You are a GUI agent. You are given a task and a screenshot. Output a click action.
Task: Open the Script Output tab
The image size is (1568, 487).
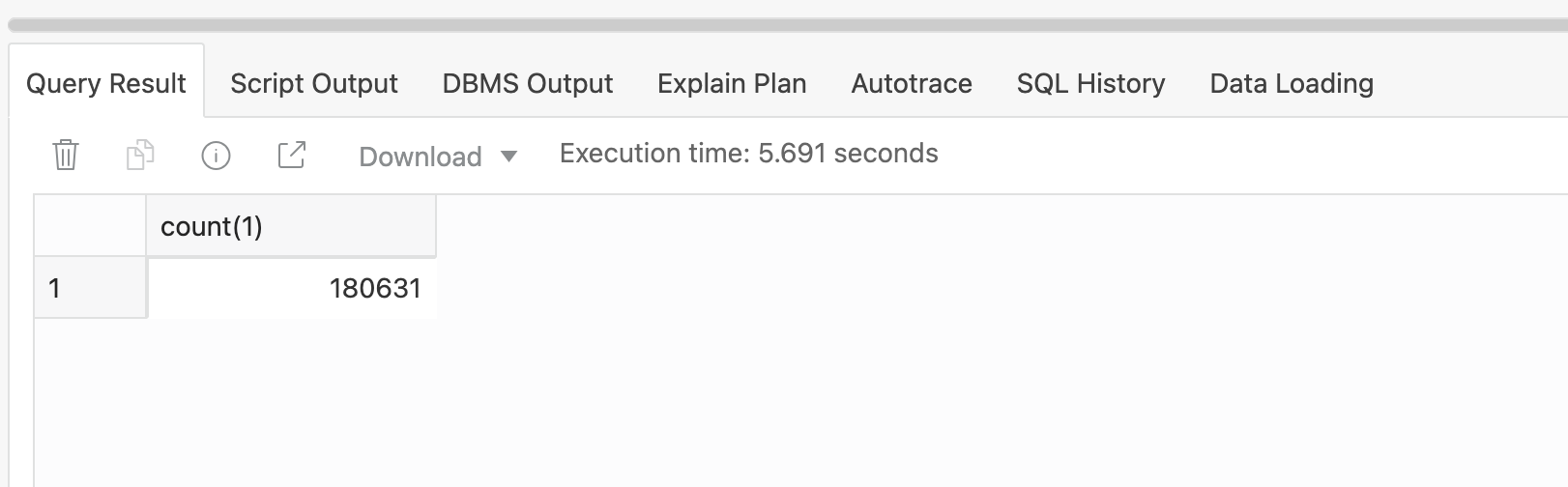point(314,84)
